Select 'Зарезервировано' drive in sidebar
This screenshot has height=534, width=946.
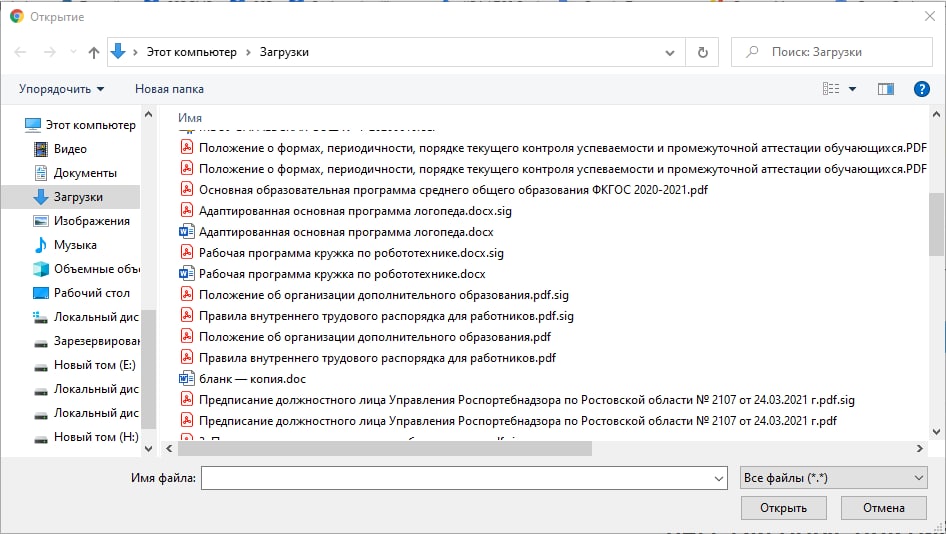point(86,341)
